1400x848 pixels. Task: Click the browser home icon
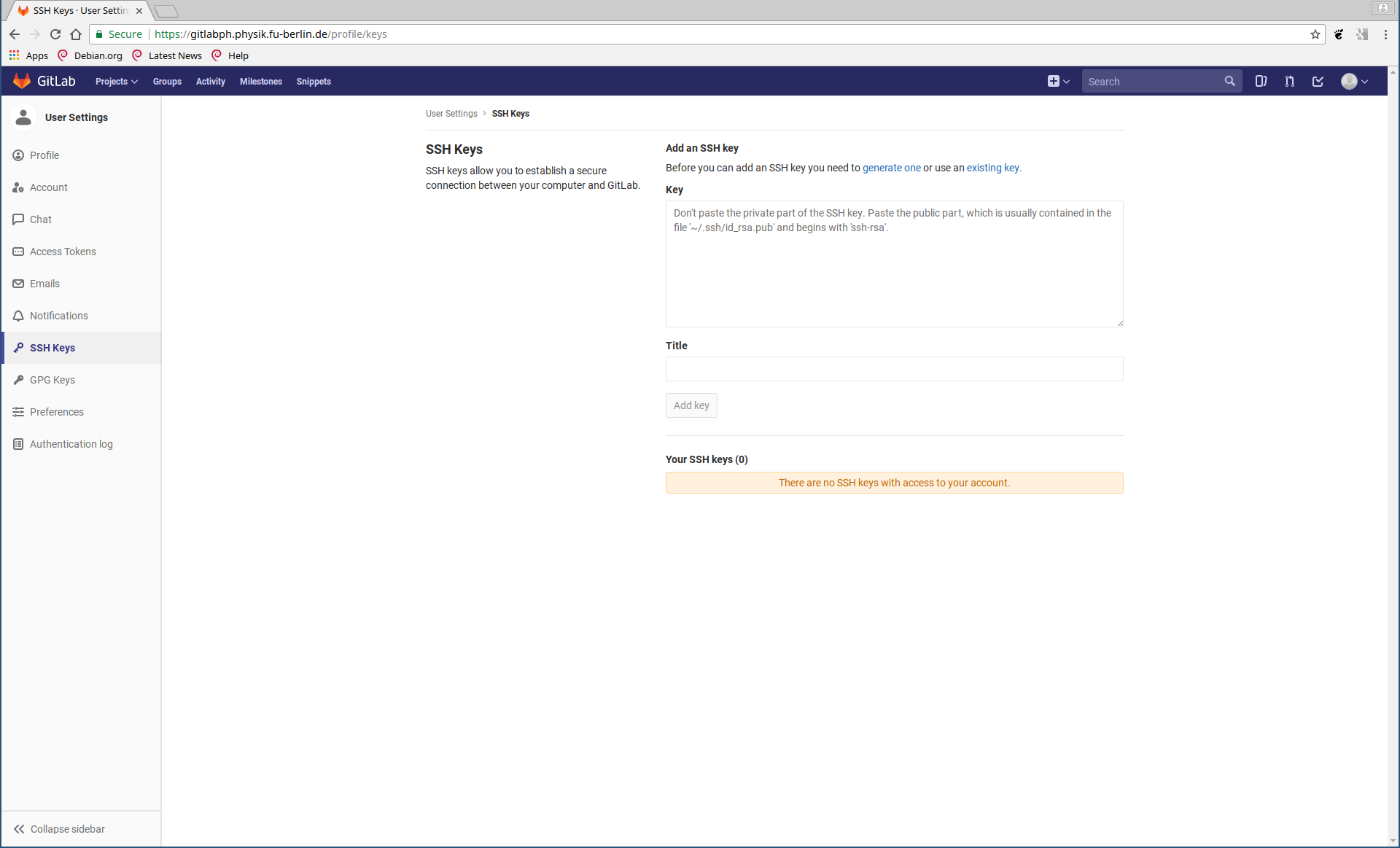click(x=76, y=34)
